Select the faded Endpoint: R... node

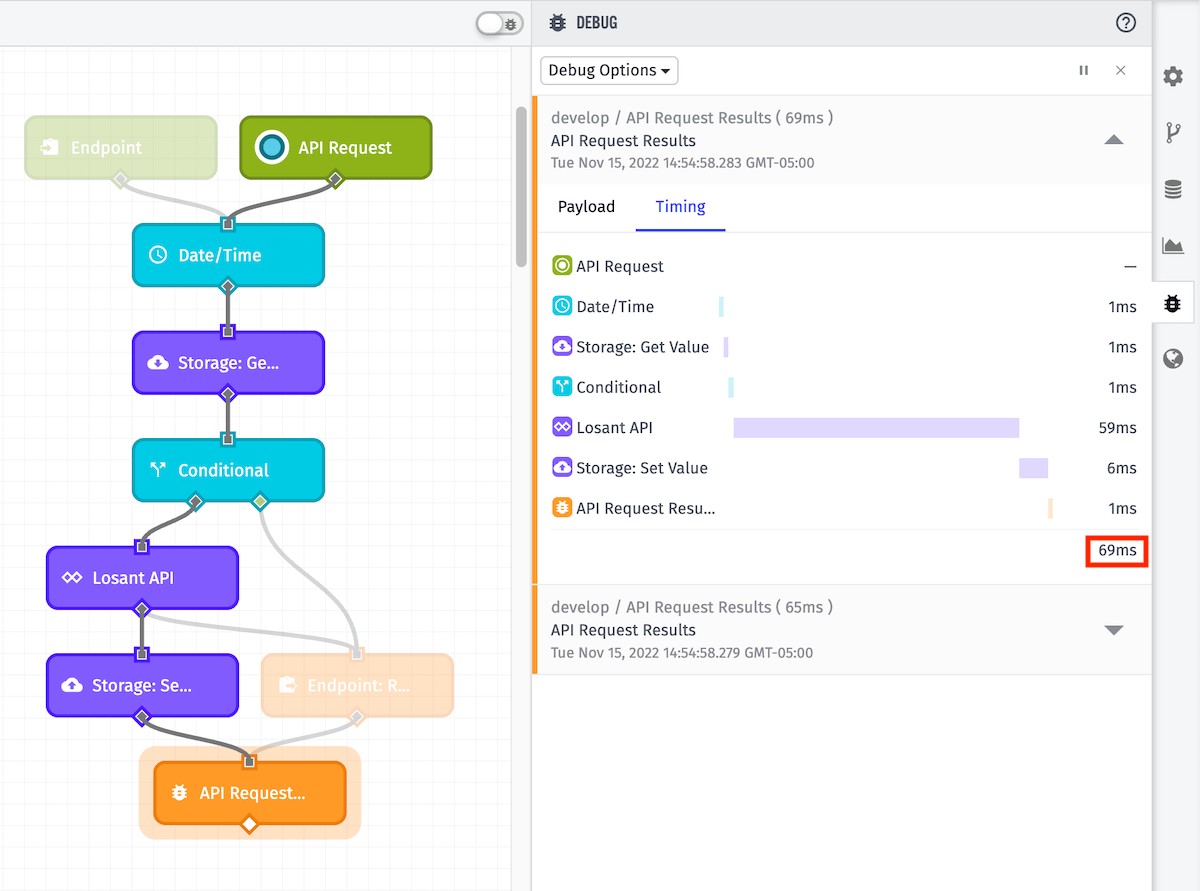pos(357,685)
